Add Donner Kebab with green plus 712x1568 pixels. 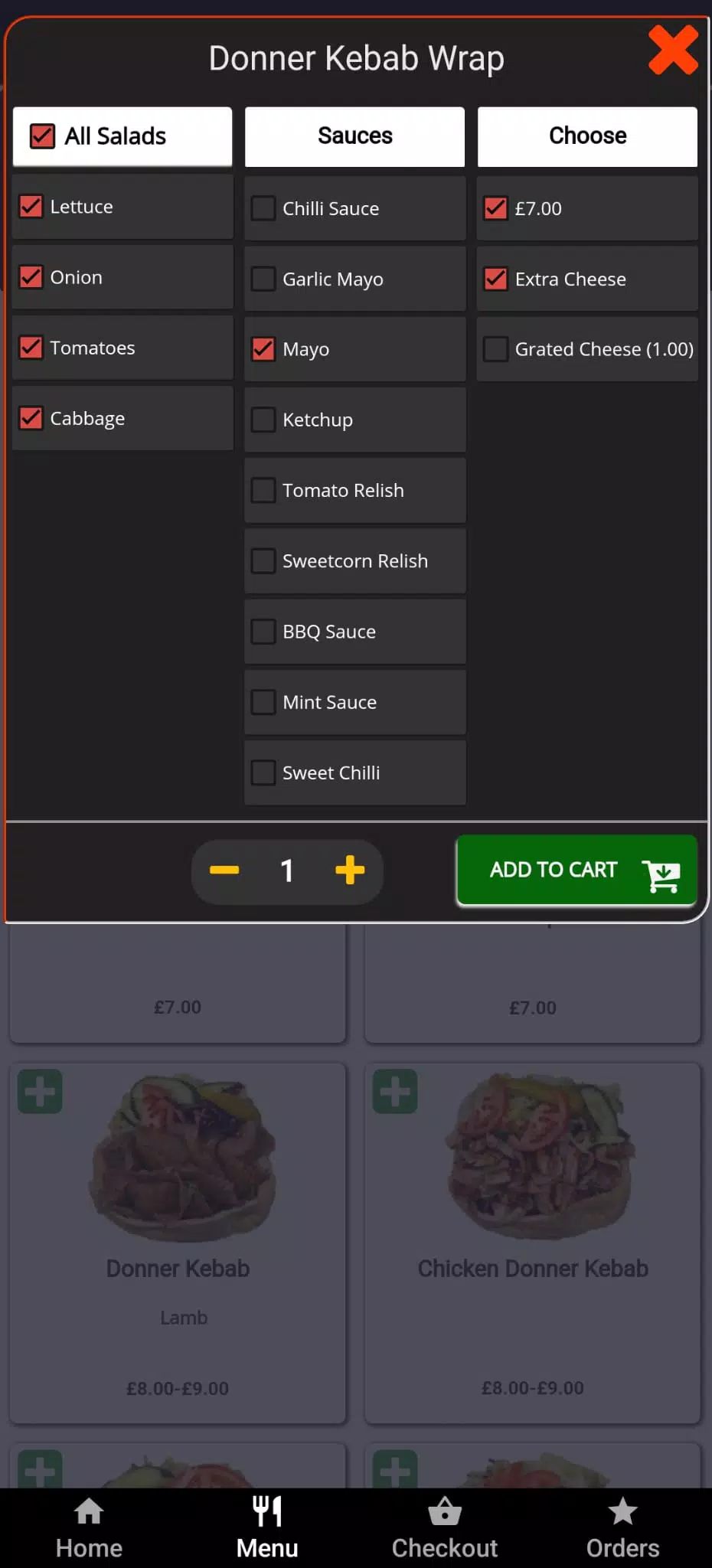(x=40, y=1091)
